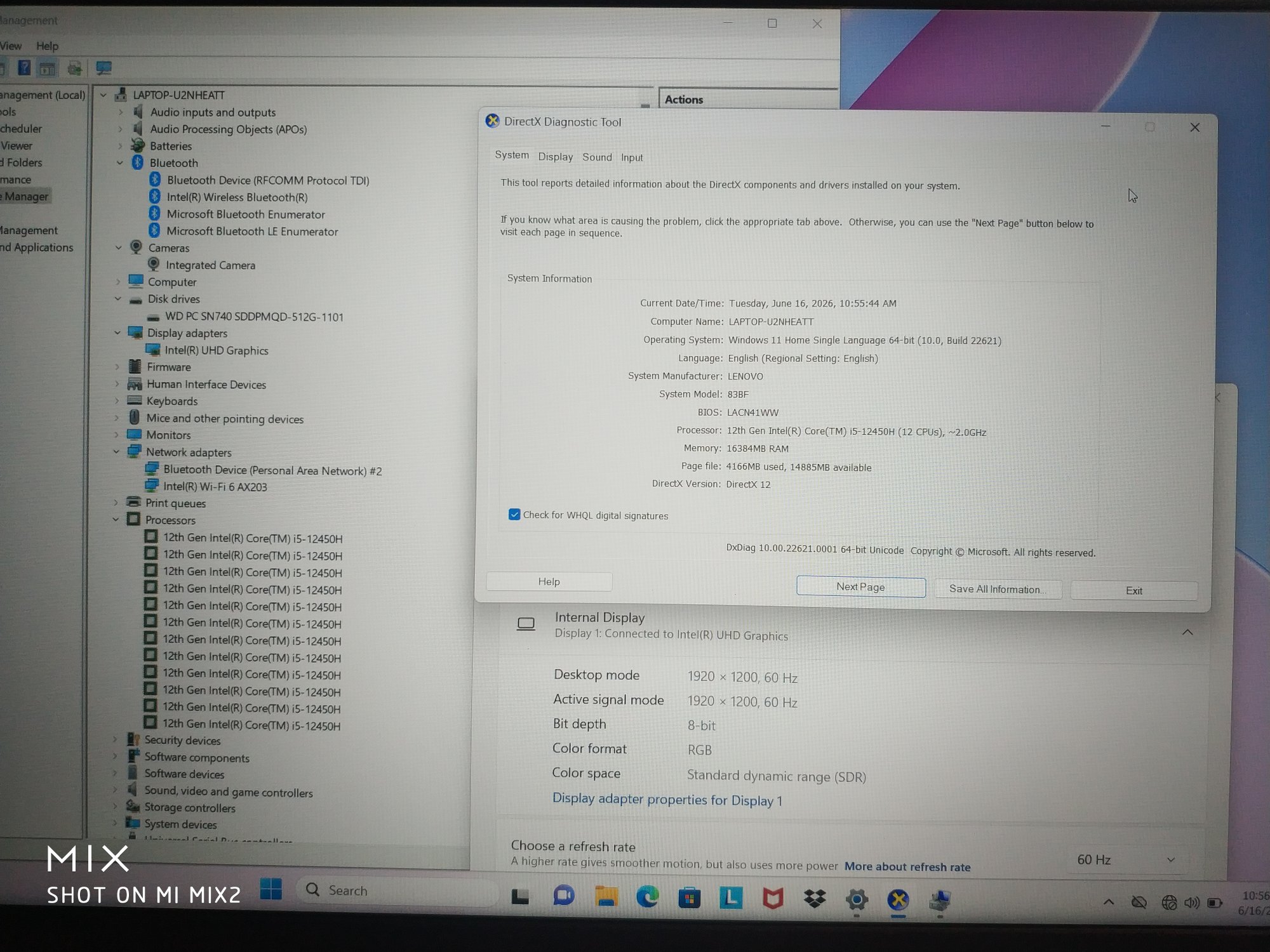Select the System tab in DxDiag
1270x952 pixels.
(x=512, y=155)
